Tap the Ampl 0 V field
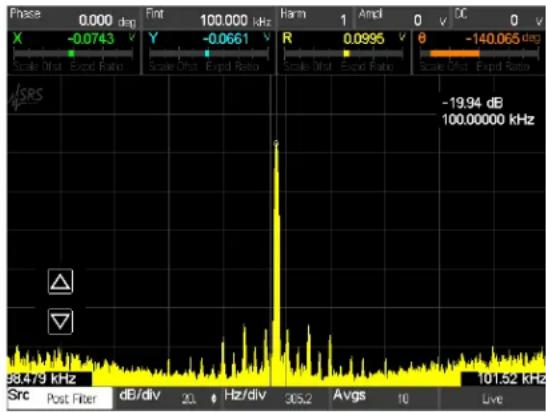Screen dimensions: 546x412 point(403,19)
